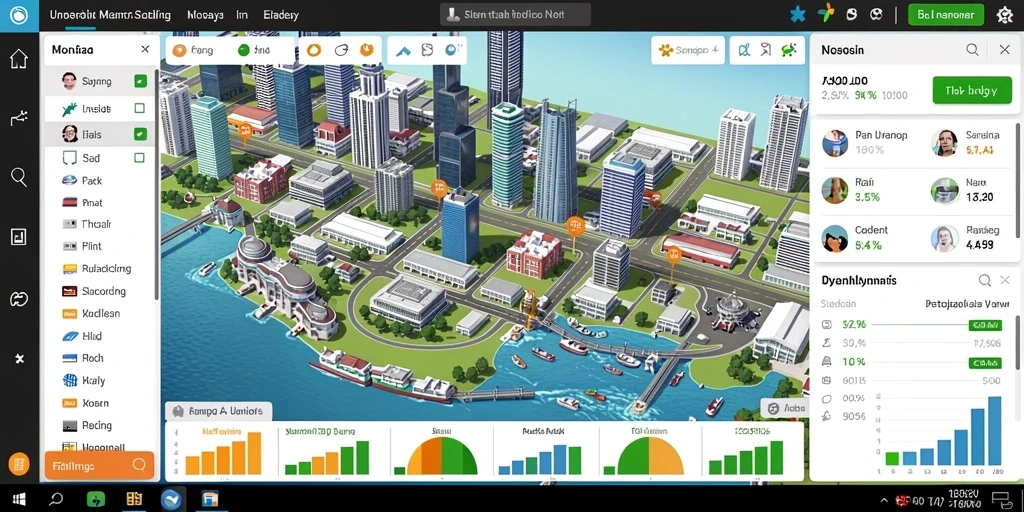Click the green Bel nanorer button
Viewport: 1024px width, 512px height.
pyautogui.click(x=946, y=14)
